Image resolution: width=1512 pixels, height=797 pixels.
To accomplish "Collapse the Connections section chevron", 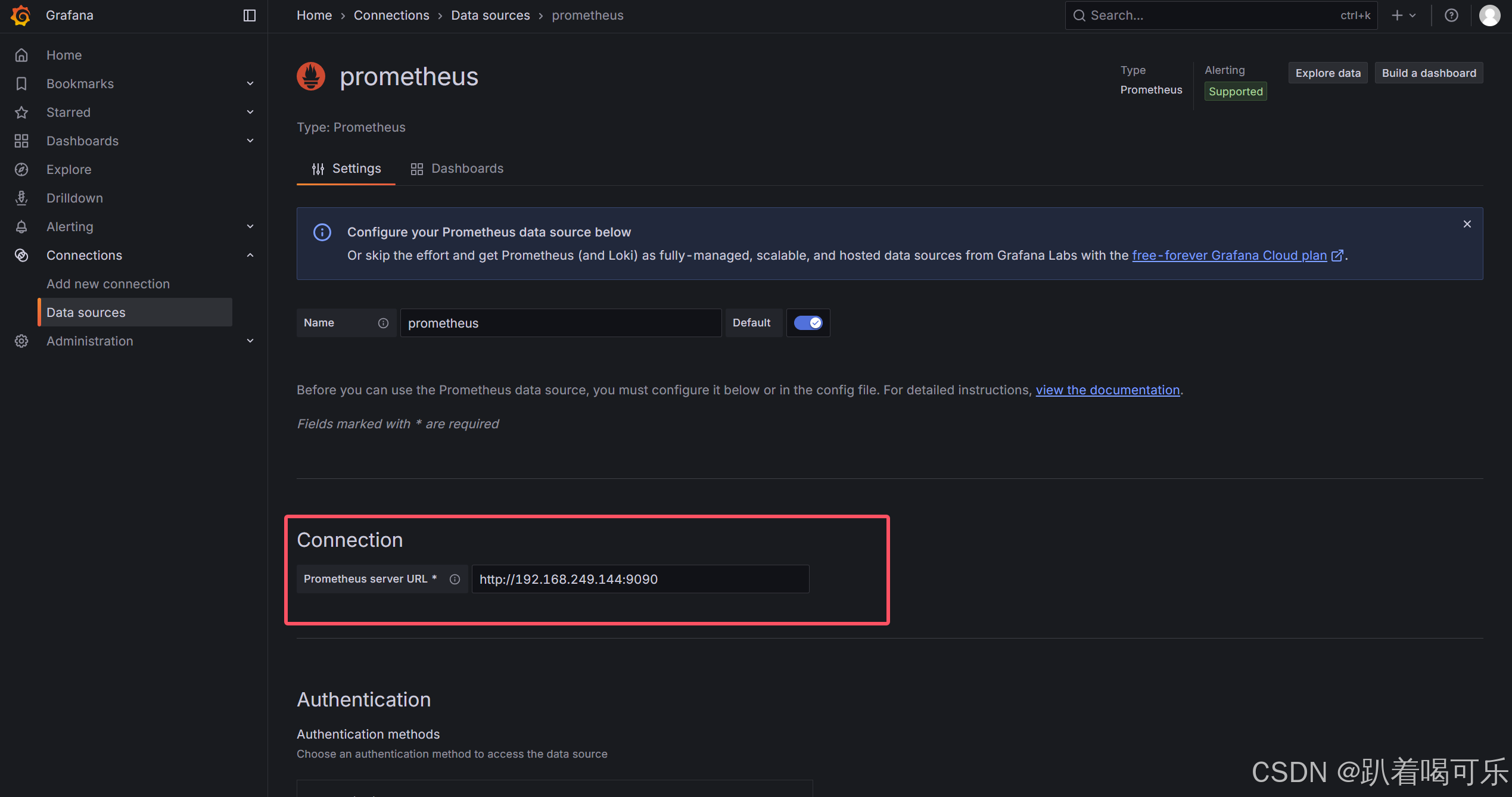I will pyautogui.click(x=250, y=255).
